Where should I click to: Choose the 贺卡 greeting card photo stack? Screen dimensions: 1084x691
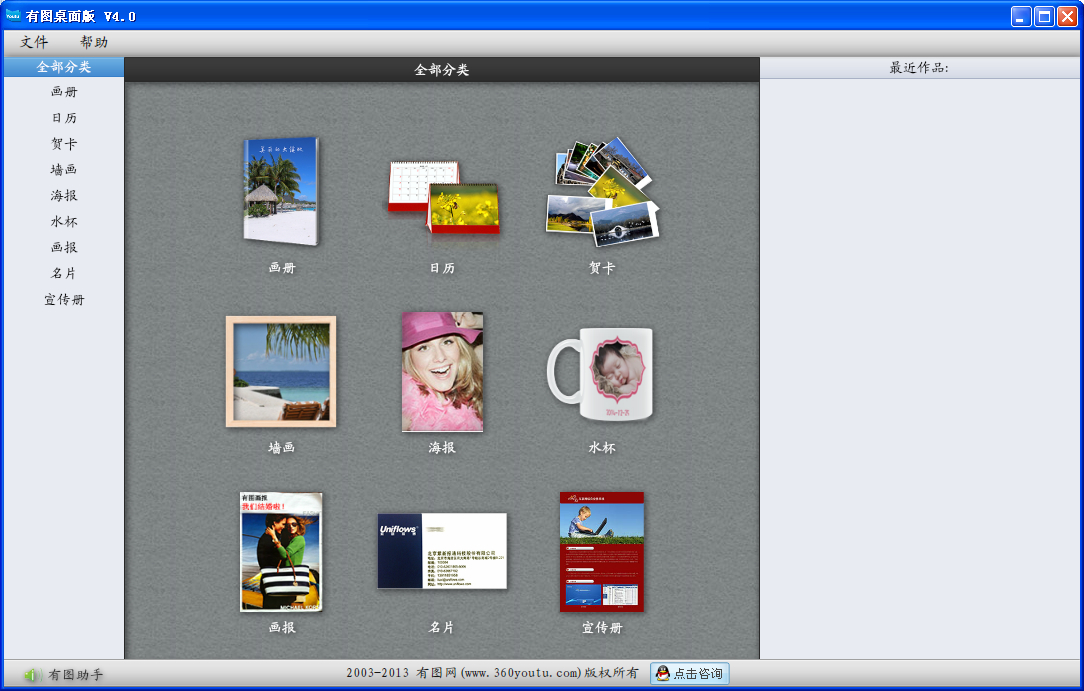602,191
